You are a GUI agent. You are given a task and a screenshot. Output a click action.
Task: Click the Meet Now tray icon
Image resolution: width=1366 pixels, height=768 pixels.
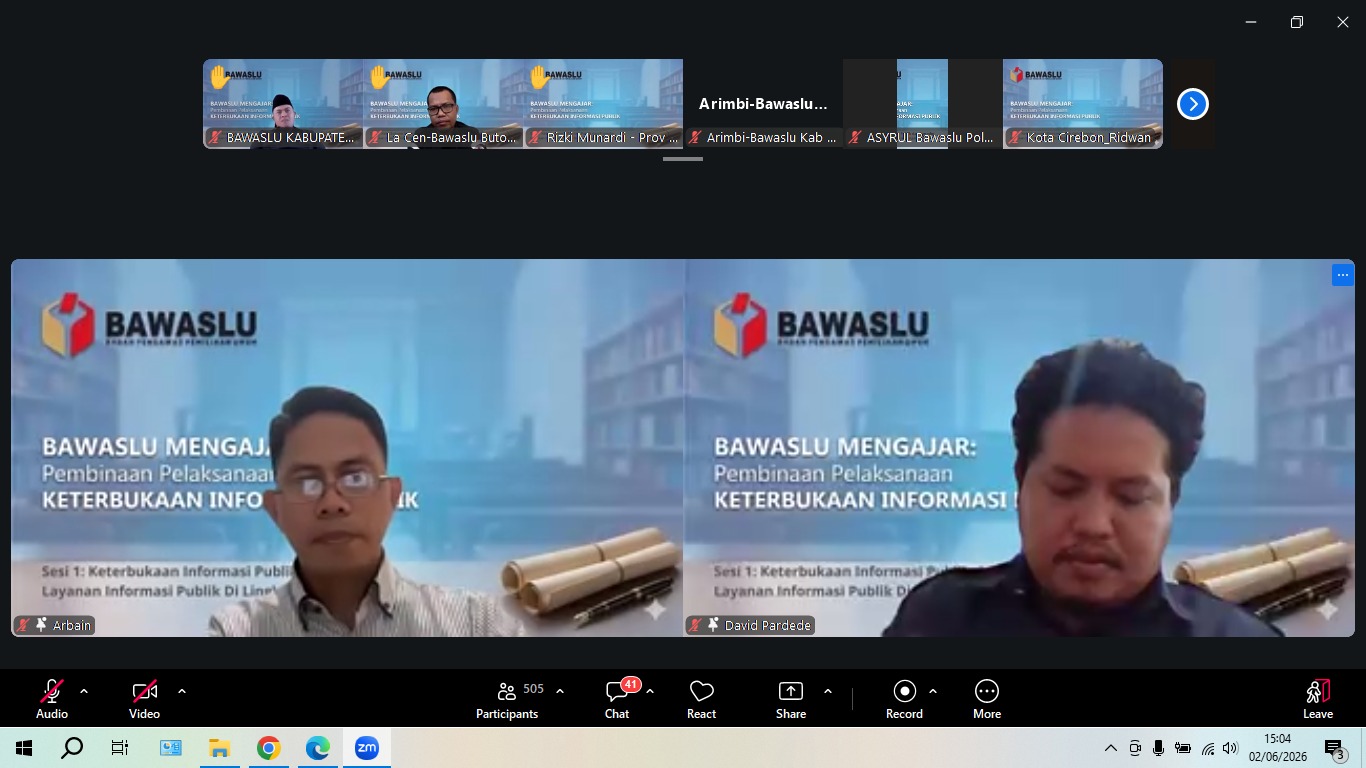1135,748
